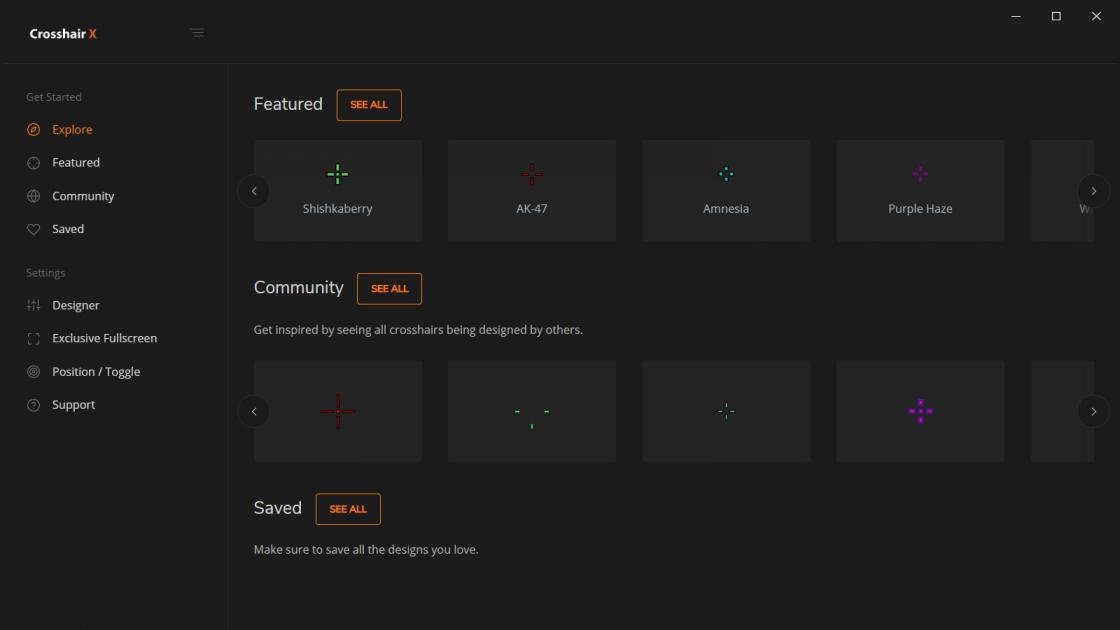This screenshot has height=630, width=1120.
Task: Click the Get Started sidebar label
Action: click(54, 96)
